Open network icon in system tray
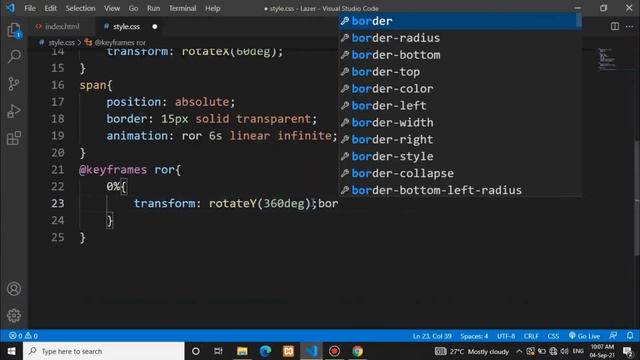 pos(553,351)
